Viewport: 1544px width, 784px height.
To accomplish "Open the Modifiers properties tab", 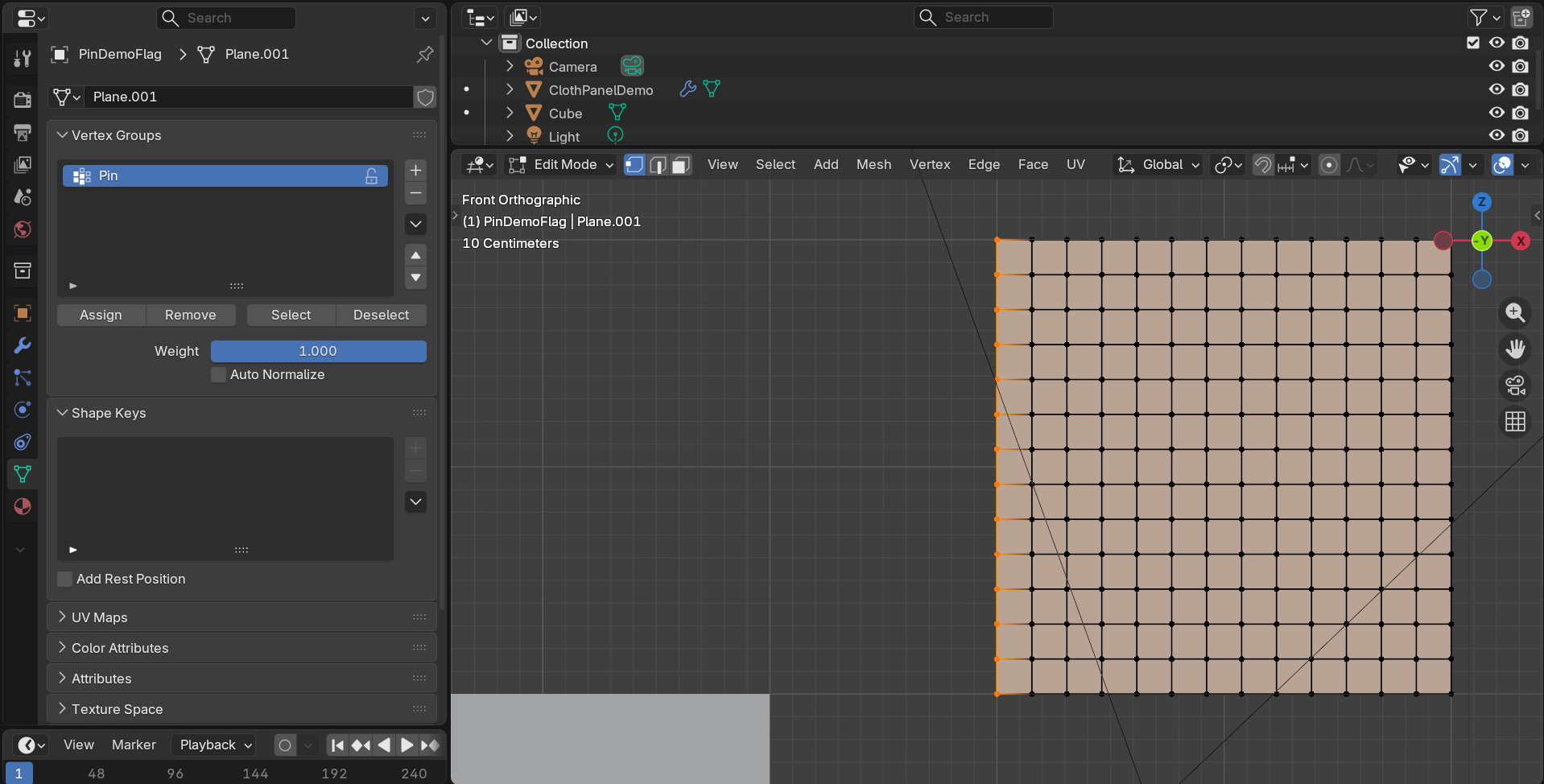I will (23, 345).
